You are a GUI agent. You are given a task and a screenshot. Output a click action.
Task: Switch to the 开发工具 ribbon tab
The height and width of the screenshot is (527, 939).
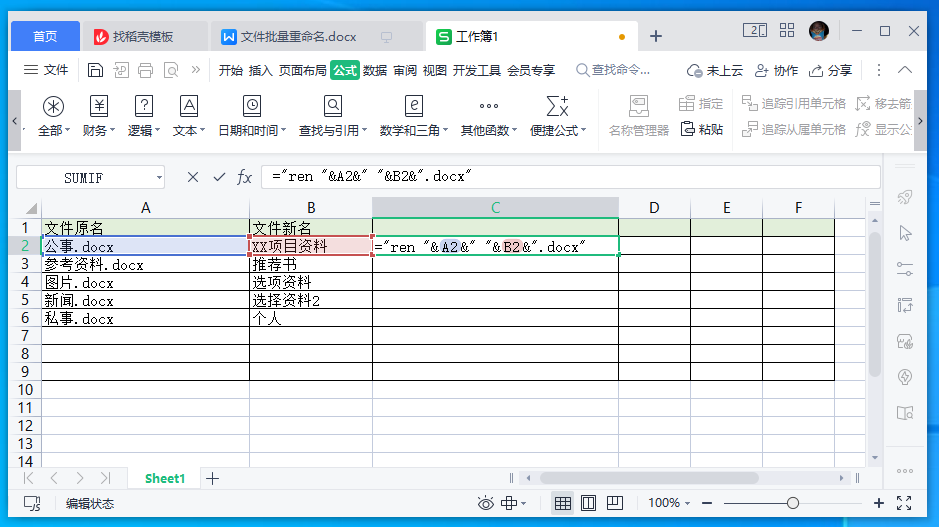[477, 71]
